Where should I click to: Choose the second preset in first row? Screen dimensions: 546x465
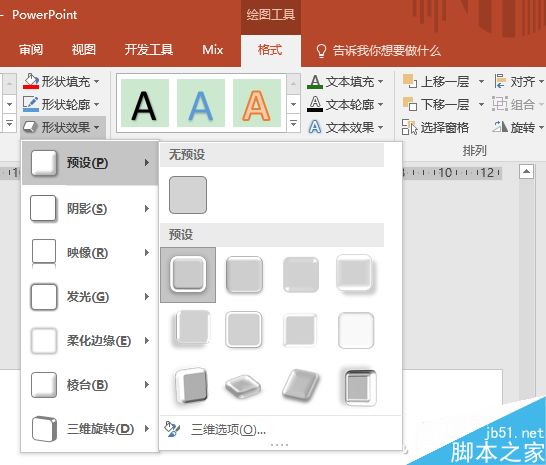pyautogui.click(x=244, y=275)
